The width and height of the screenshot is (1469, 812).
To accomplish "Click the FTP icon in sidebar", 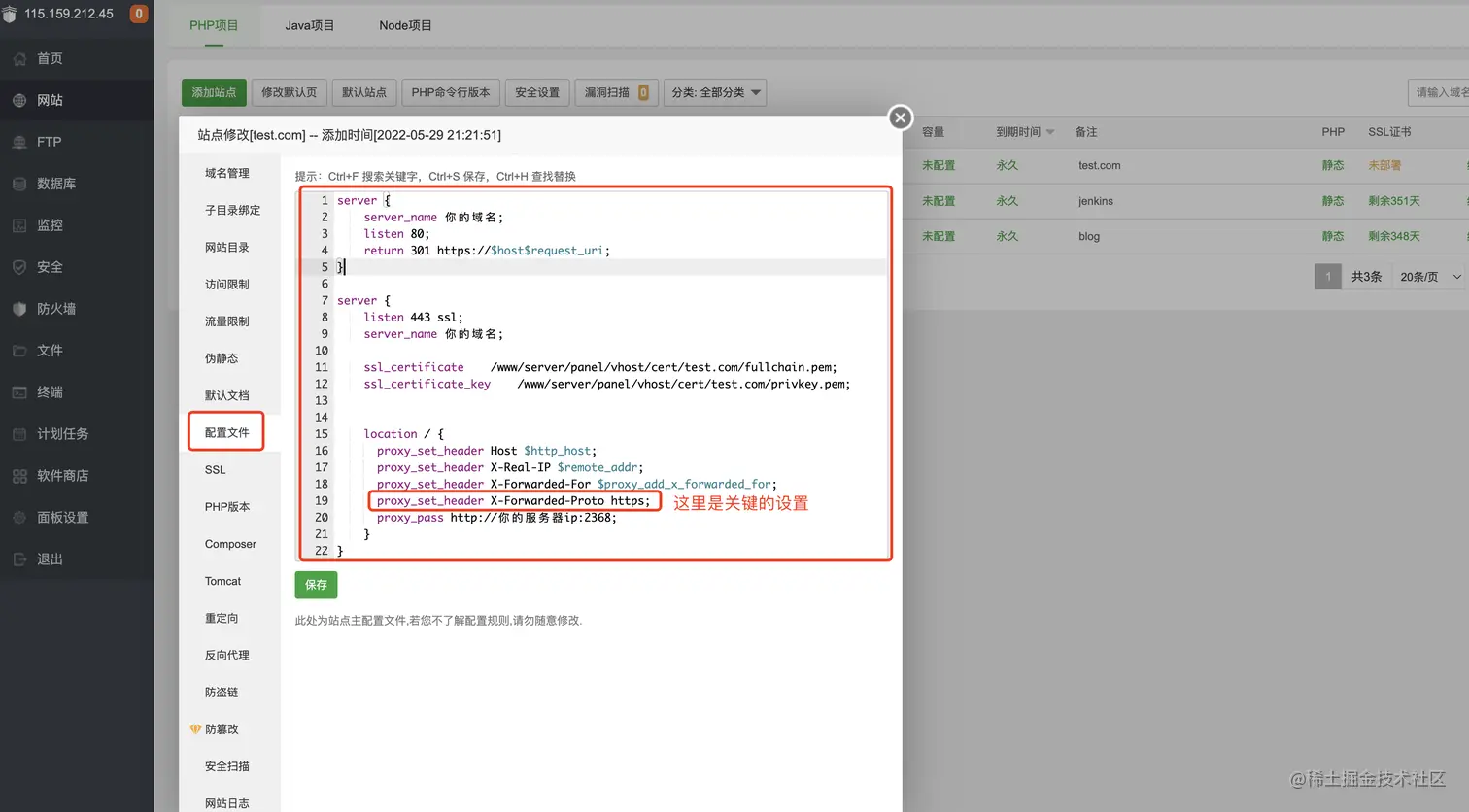I will (19, 143).
